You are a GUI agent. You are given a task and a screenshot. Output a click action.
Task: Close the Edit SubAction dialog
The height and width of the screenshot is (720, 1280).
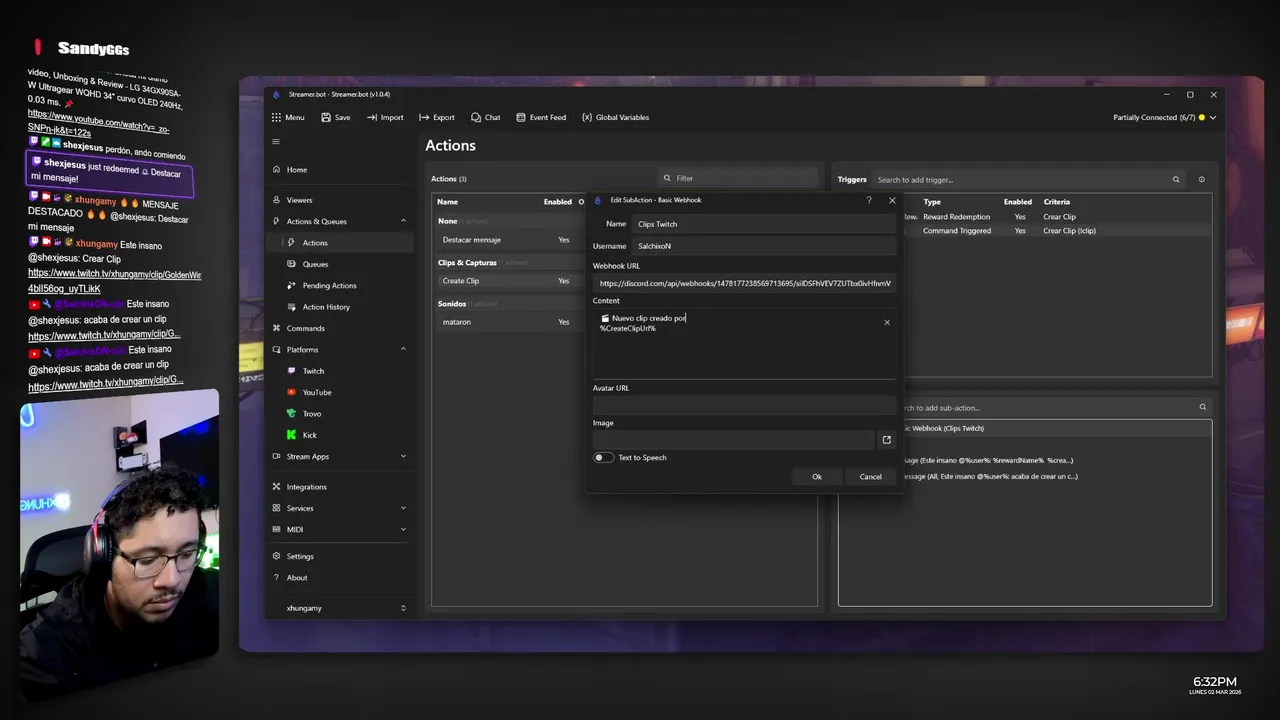coord(892,200)
